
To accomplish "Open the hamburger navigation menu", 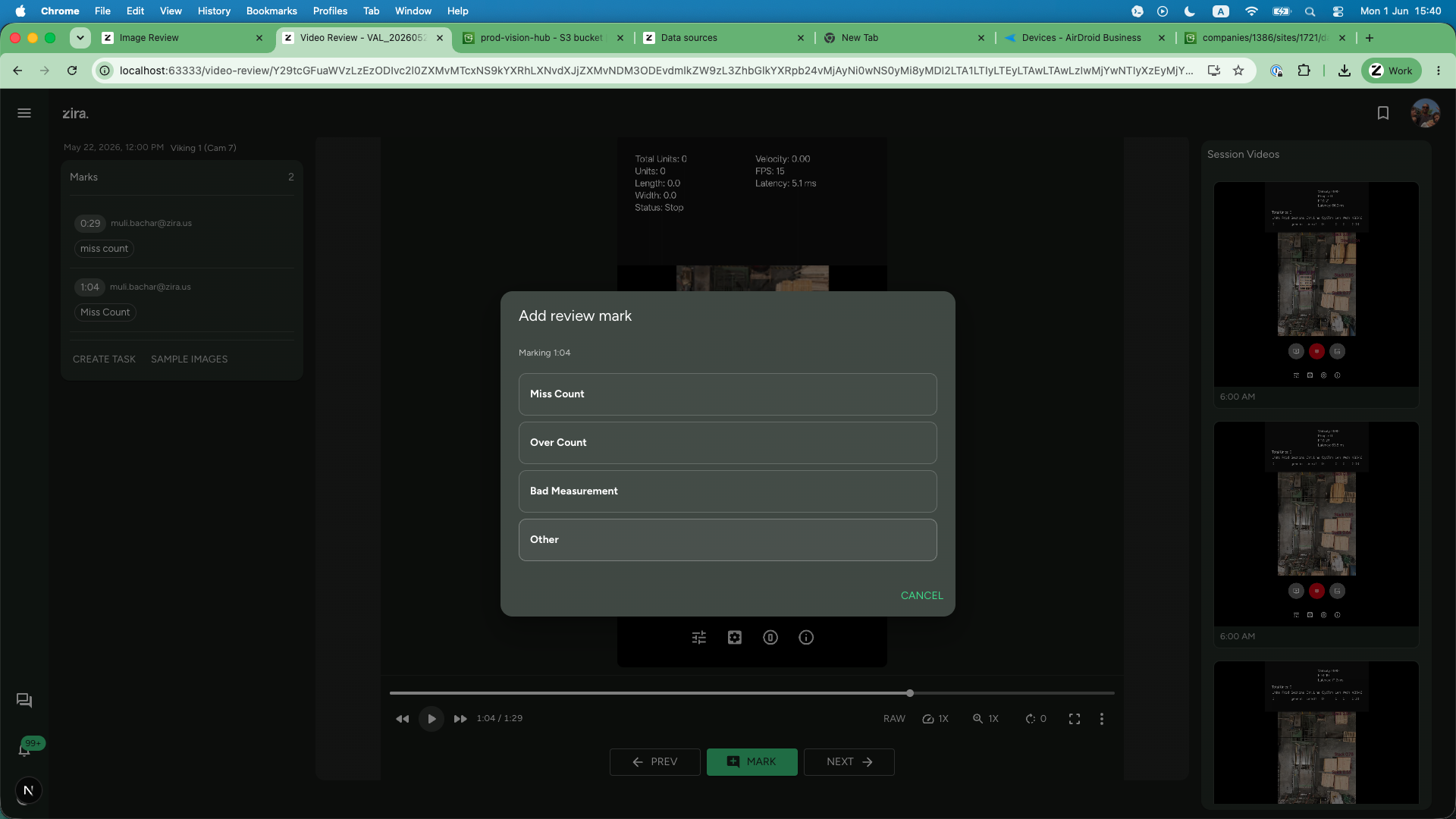I will (x=24, y=113).
